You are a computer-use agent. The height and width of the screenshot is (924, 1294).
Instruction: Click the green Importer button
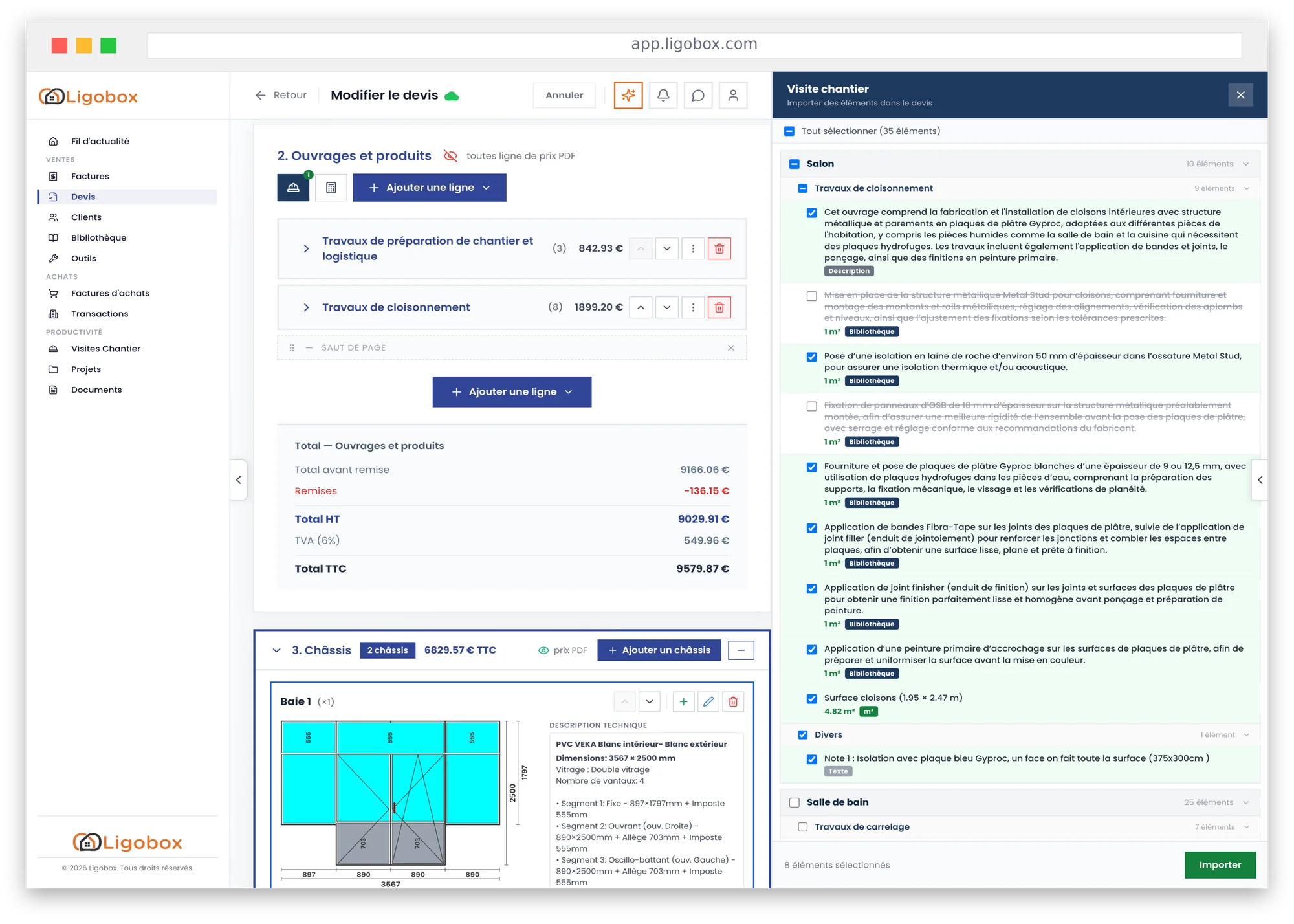(x=1220, y=865)
